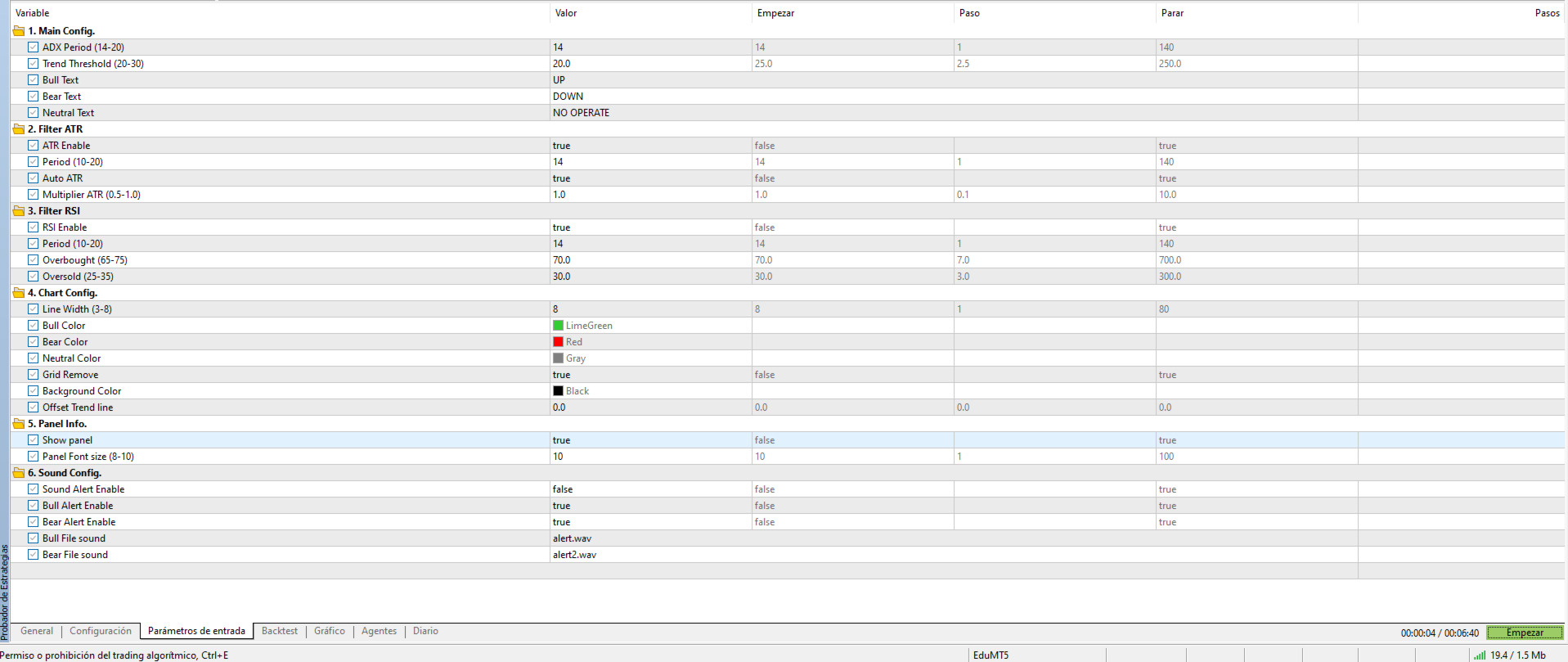
Task: Click the 00:00:04 / 00:06:40 elapsed time text
Action: click(x=1440, y=633)
